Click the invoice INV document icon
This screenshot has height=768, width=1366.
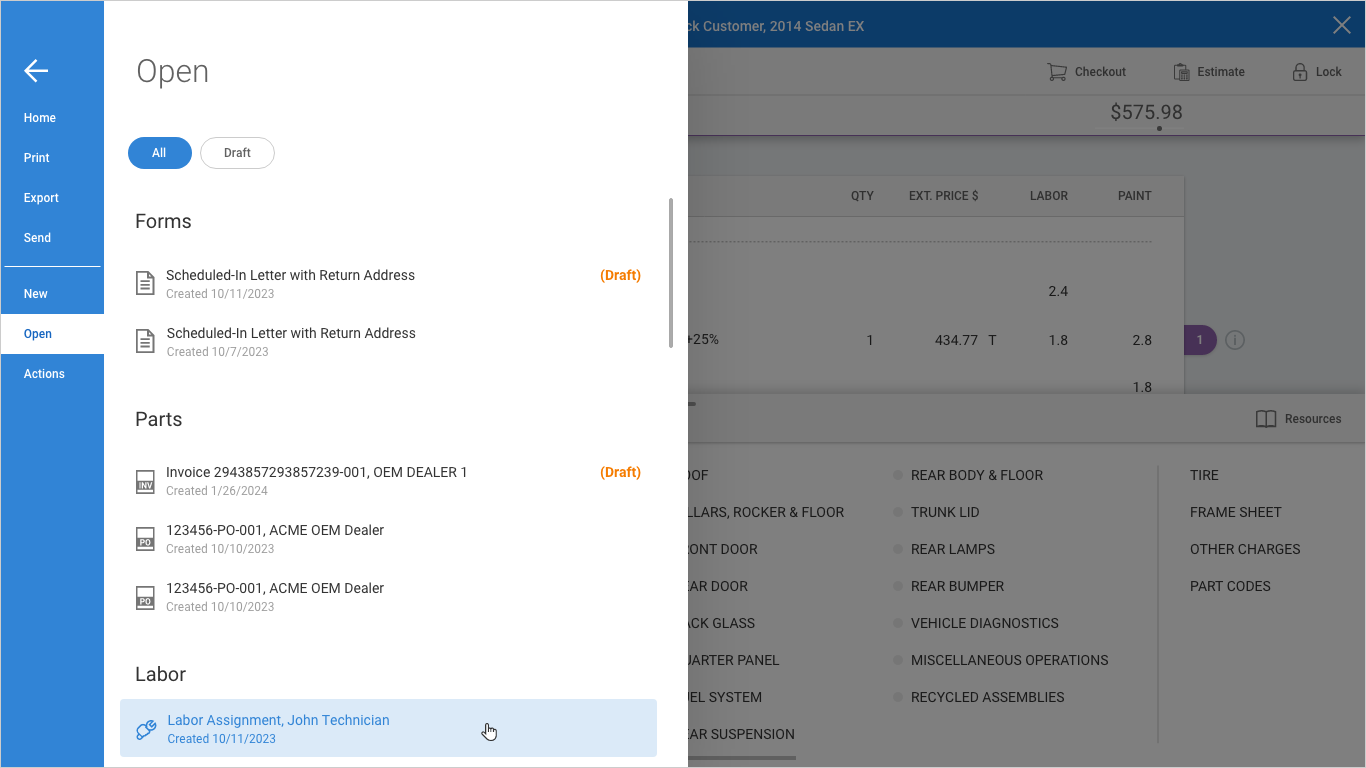point(146,481)
